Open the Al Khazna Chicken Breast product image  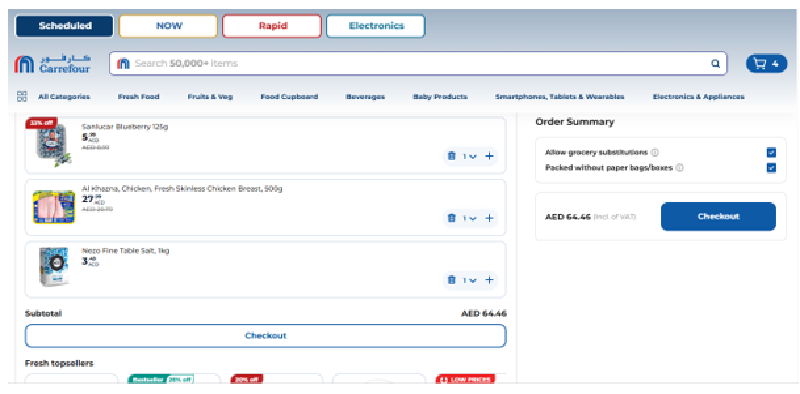point(54,207)
